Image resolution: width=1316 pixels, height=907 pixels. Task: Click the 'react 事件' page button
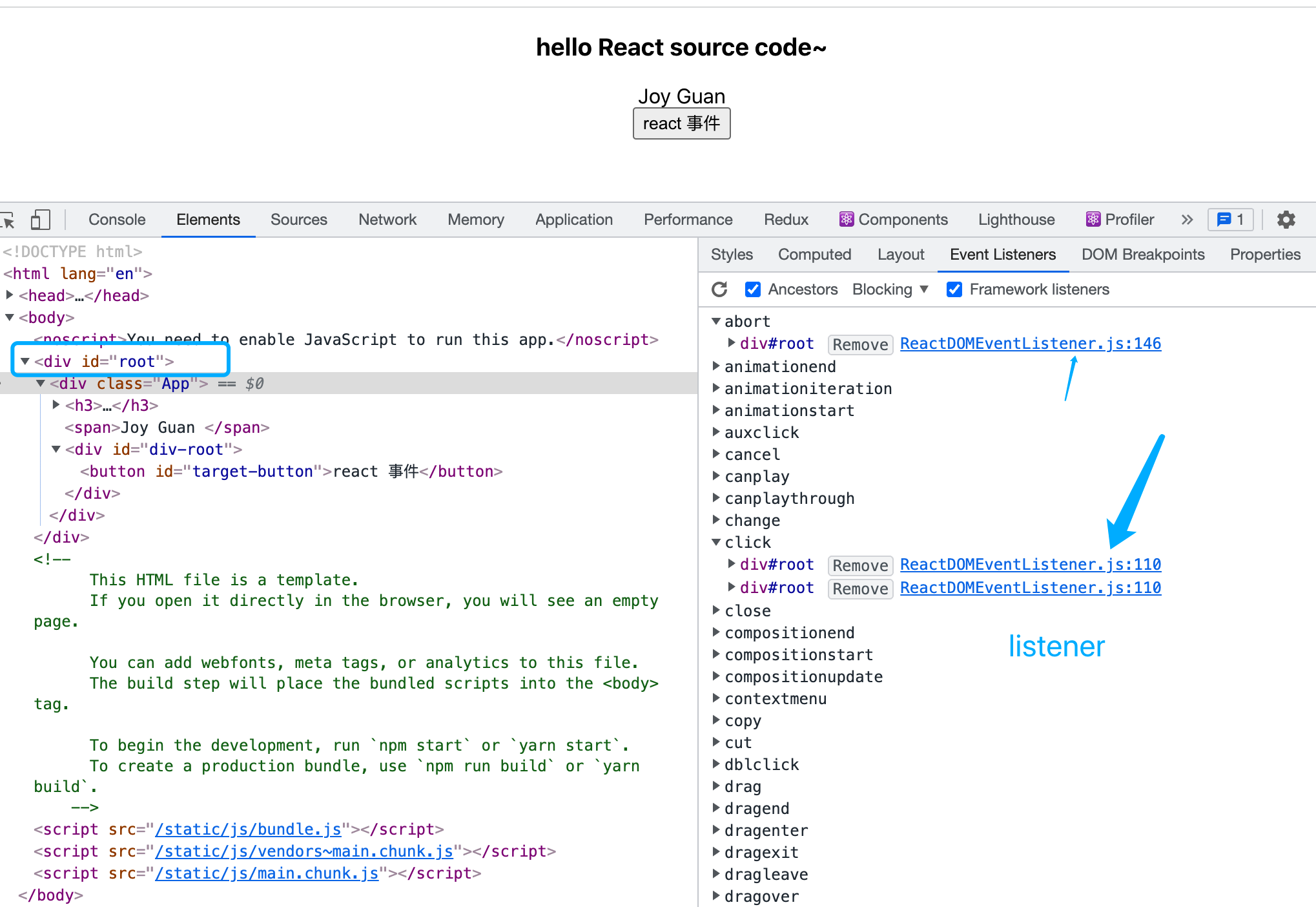click(681, 123)
